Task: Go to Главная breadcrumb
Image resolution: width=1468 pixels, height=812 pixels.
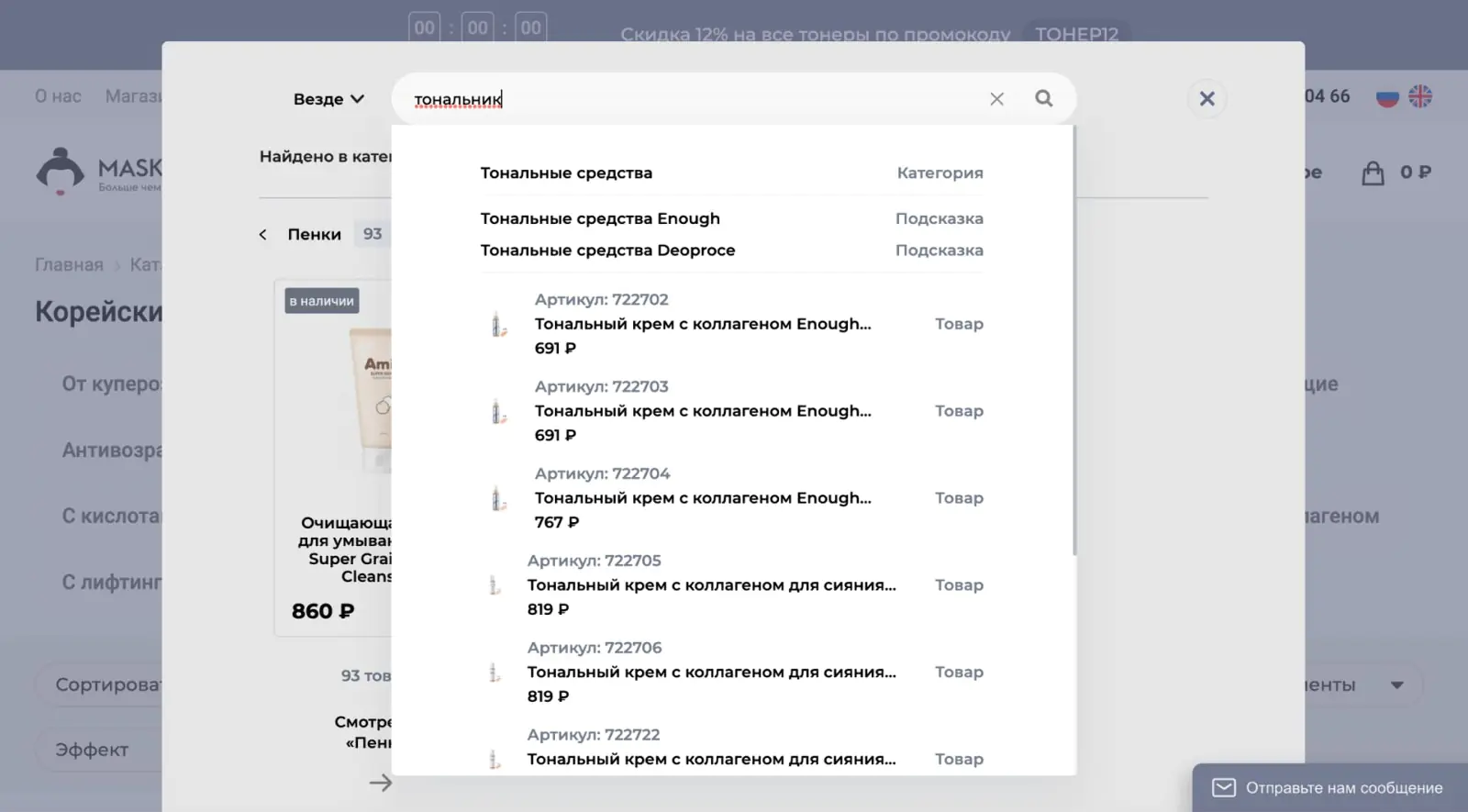Action: pyautogui.click(x=69, y=265)
